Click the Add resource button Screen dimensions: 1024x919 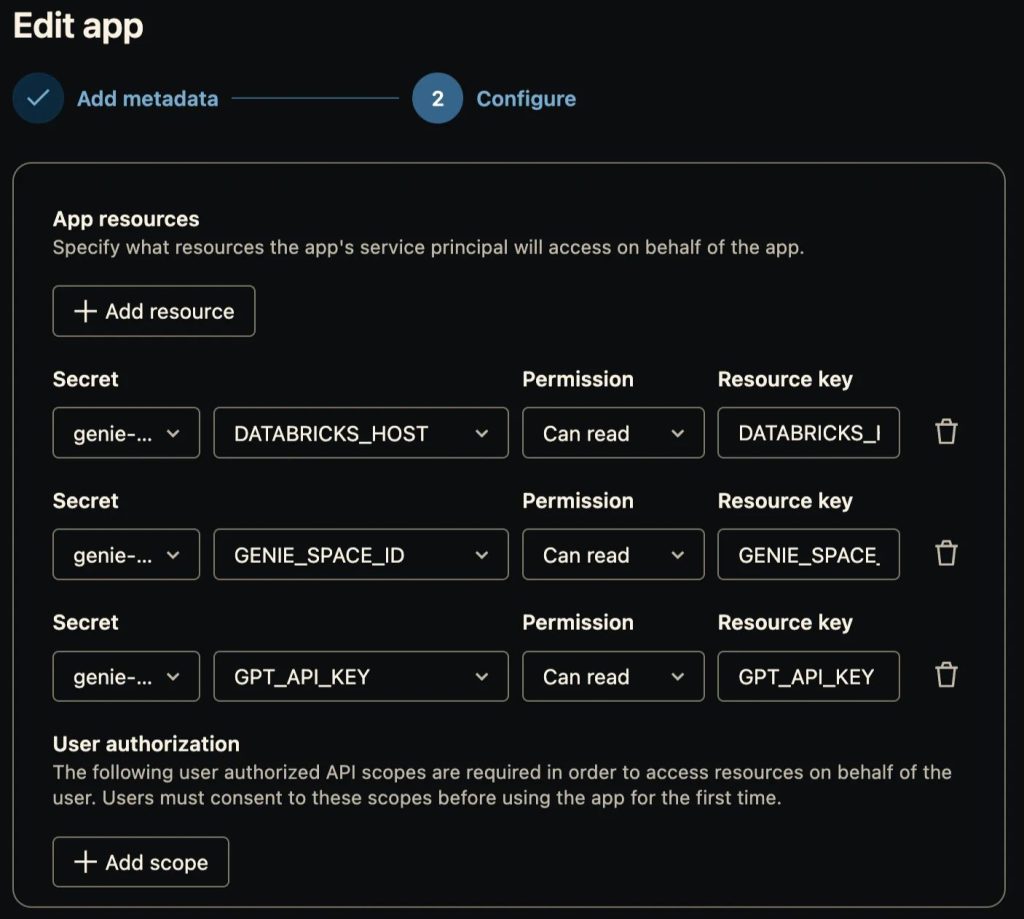click(x=153, y=310)
